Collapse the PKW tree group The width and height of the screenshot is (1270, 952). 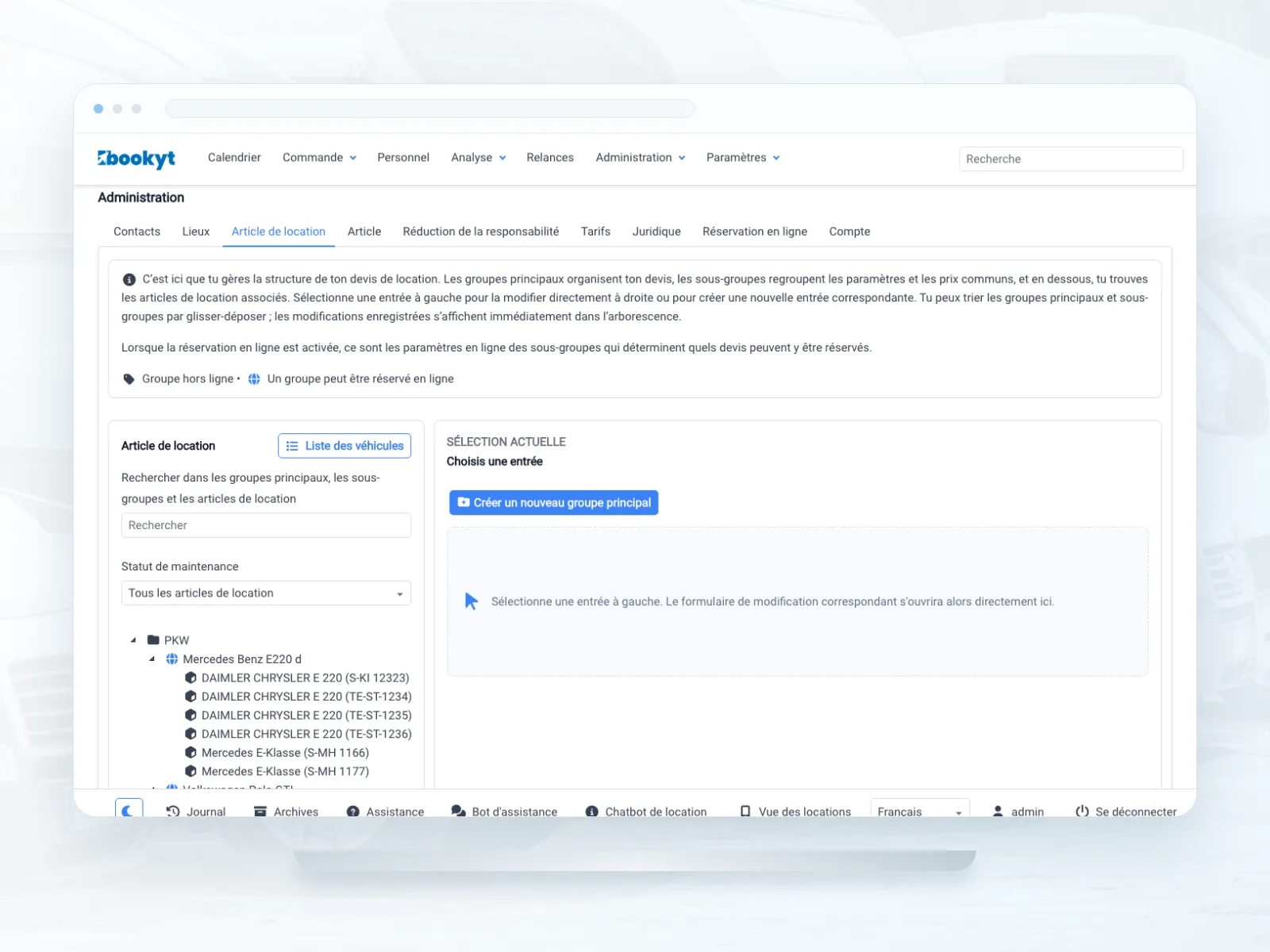click(x=133, y=640)
